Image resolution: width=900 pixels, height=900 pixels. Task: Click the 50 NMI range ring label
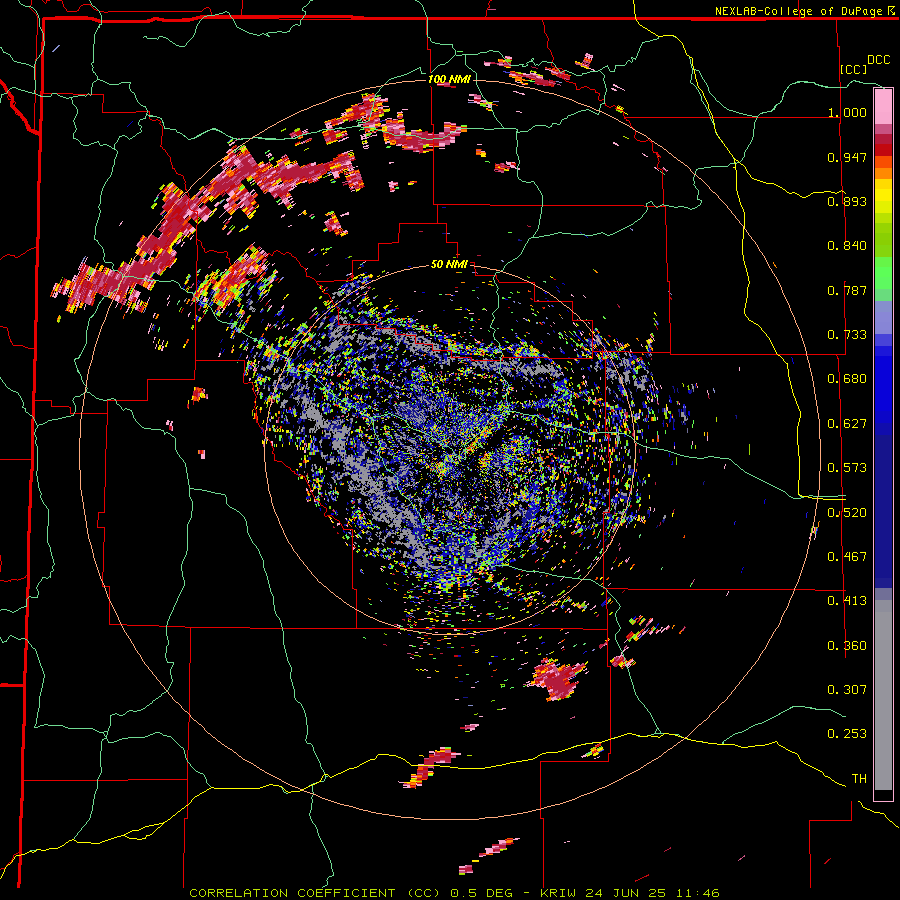click(449, 264)
